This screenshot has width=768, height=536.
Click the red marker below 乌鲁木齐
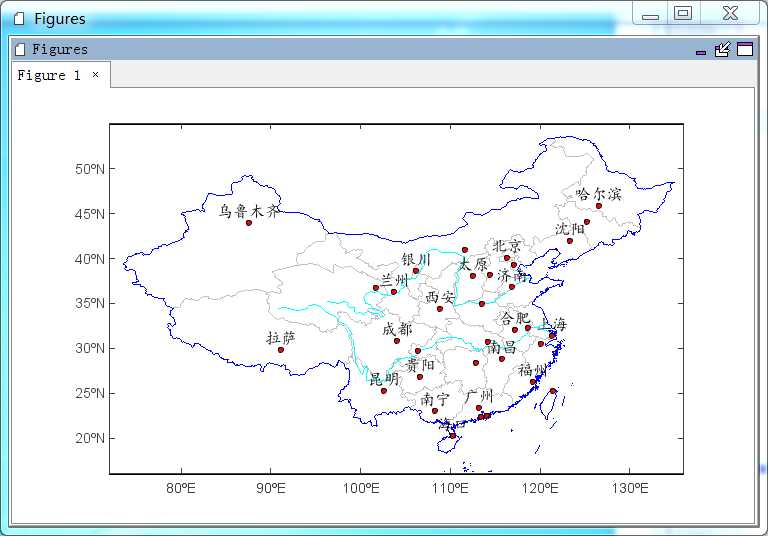[249, 223]
